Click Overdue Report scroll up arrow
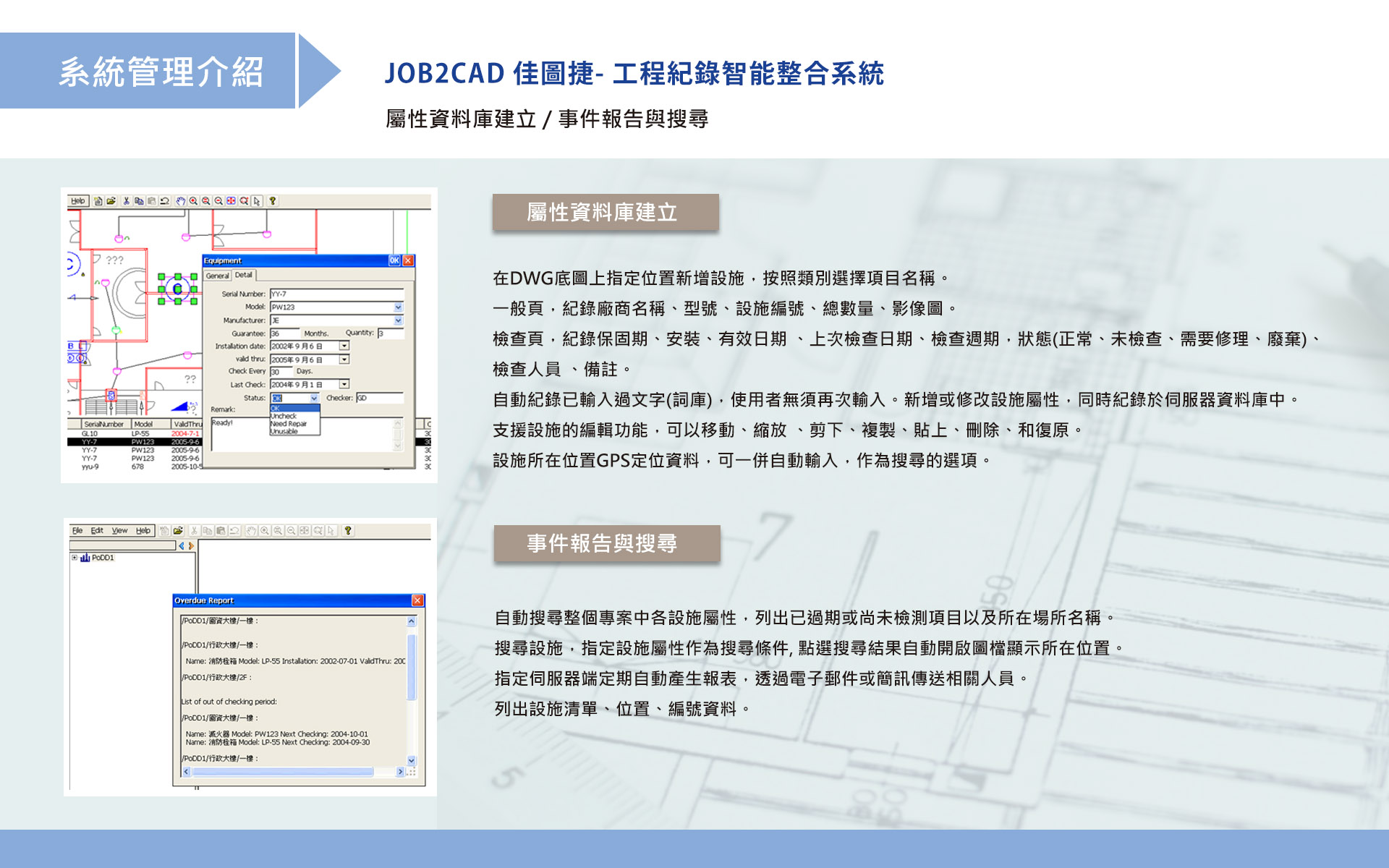 (x=412, y=621)
